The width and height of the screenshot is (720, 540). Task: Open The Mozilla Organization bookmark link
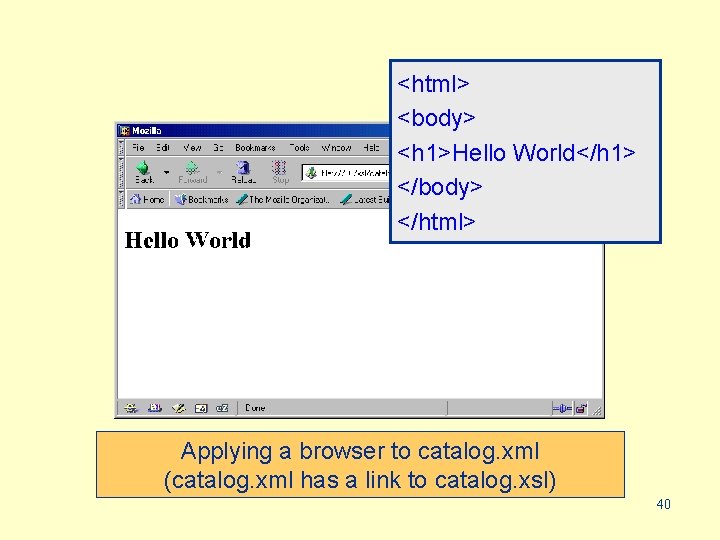tap(283, 199)
